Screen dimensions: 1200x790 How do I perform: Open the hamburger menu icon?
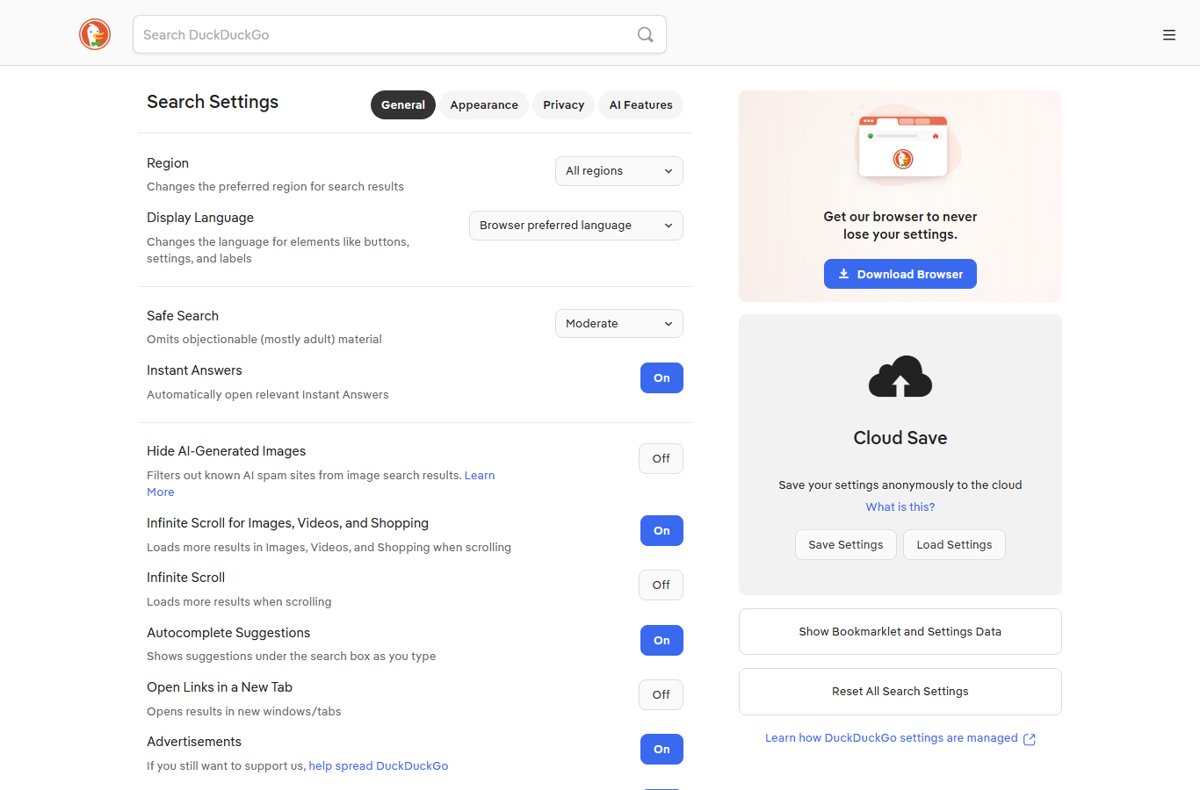pos(1169,35)
